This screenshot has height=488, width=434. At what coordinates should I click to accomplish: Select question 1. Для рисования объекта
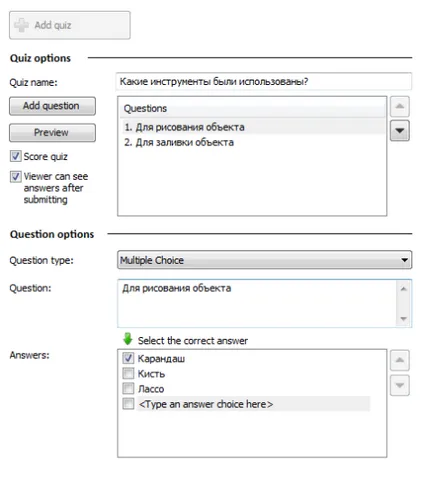coord(252,127)
